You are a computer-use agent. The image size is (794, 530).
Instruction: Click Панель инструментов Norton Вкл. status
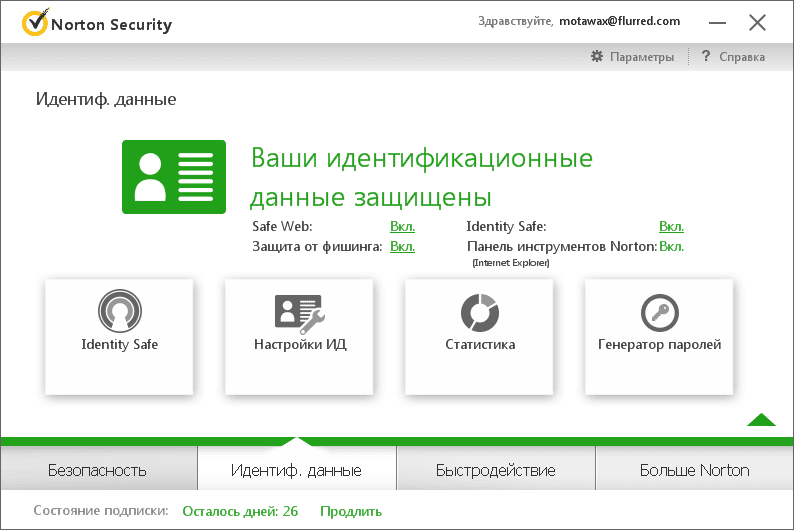671,247
